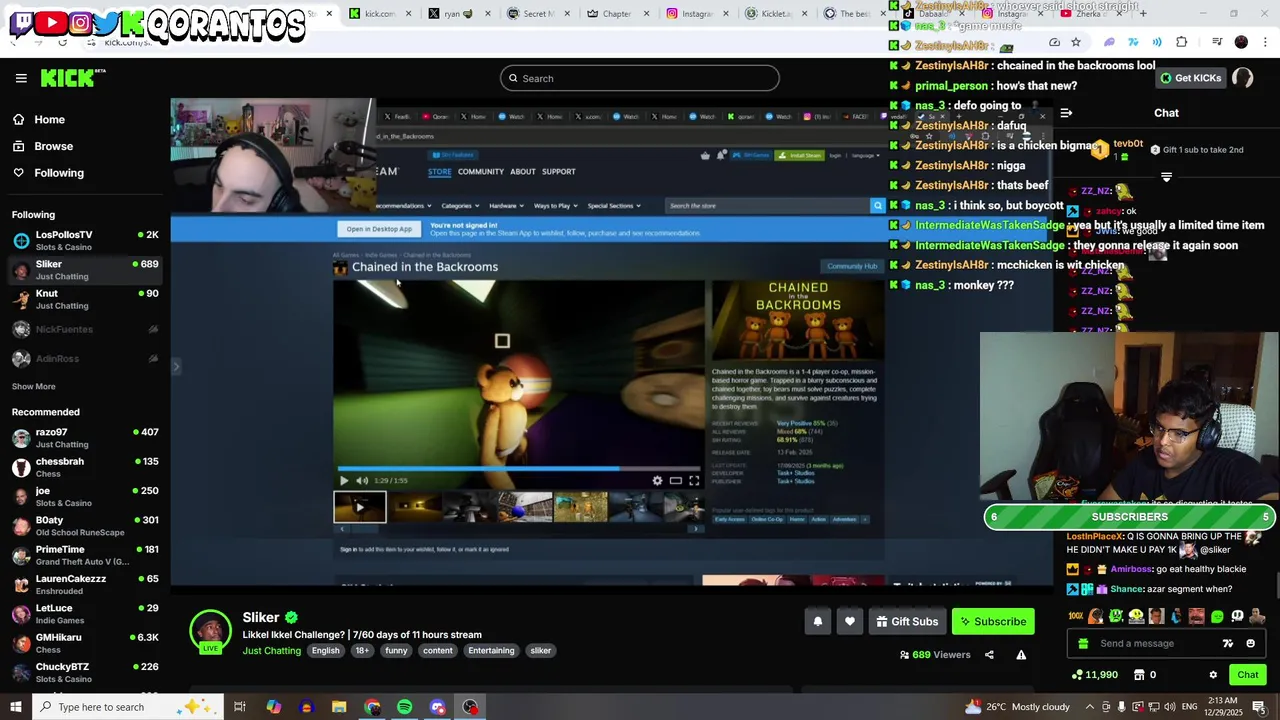This screenshot has height=720, width=1280.
Task: Open Ways to Play dropdown on Steam page
Action: (555, 206)
